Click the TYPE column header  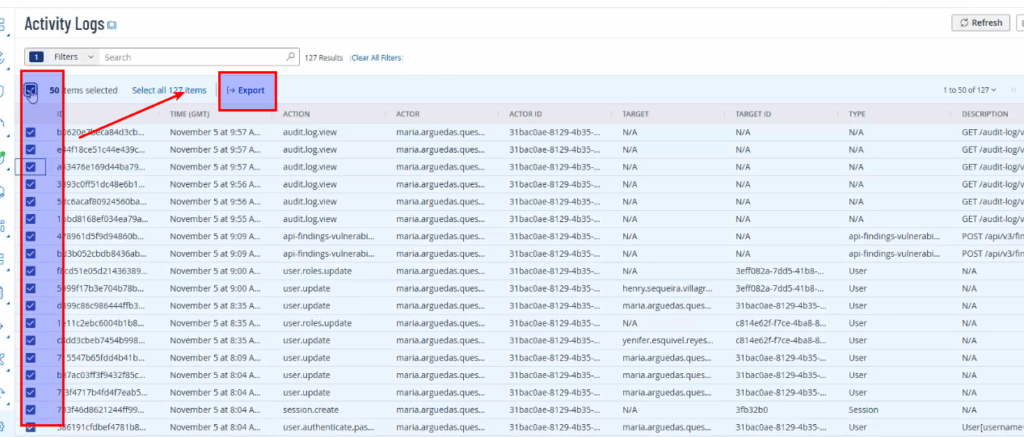(857, 114)
